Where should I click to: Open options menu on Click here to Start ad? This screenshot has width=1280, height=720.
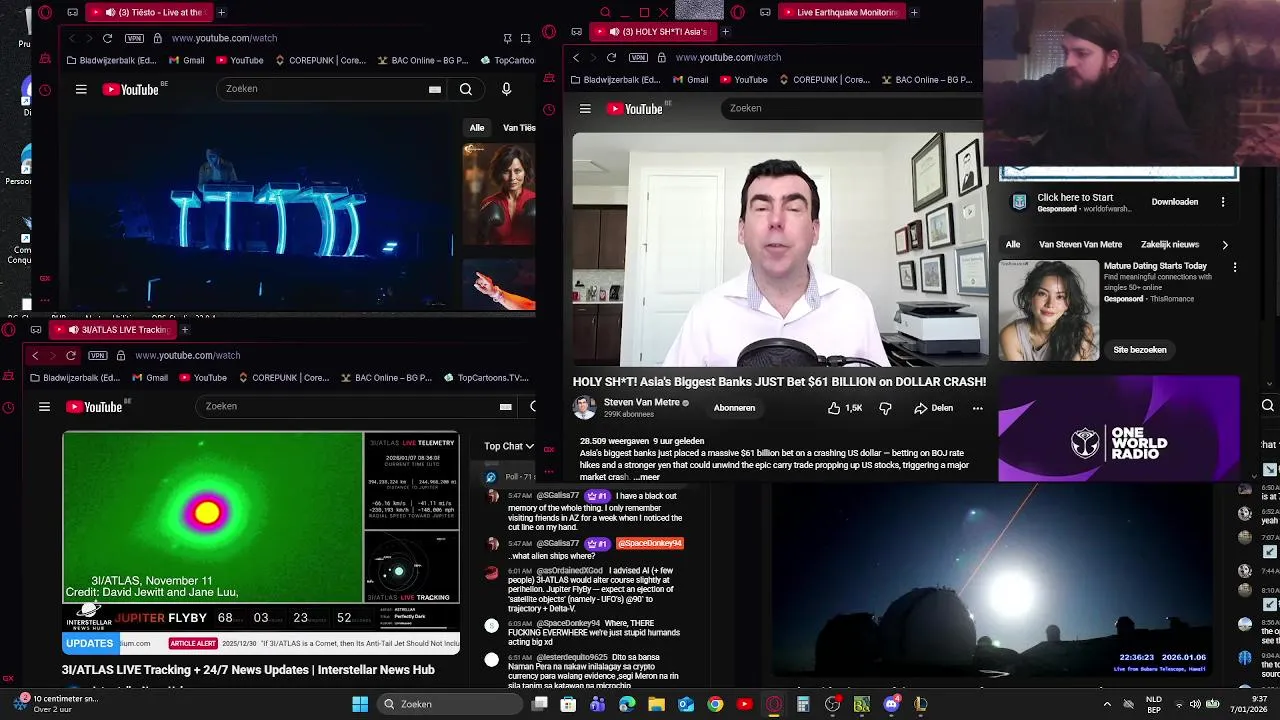(1222, 202)
